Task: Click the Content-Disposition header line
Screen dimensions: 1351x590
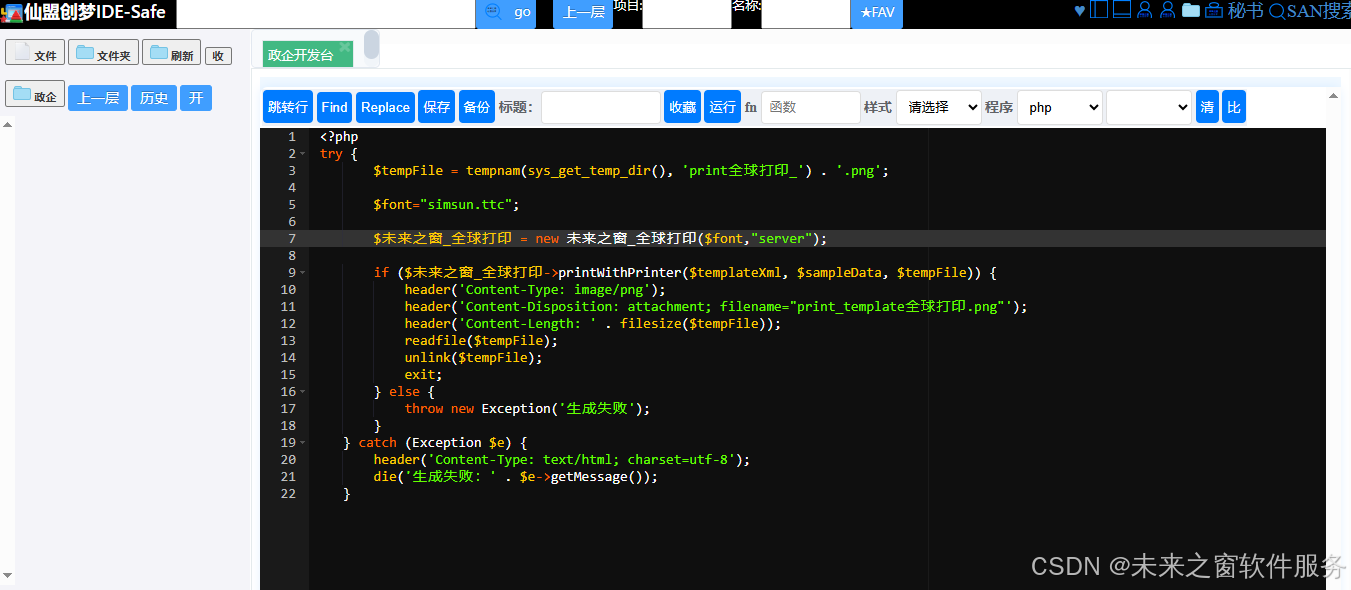Action: [x=716, y=307]
